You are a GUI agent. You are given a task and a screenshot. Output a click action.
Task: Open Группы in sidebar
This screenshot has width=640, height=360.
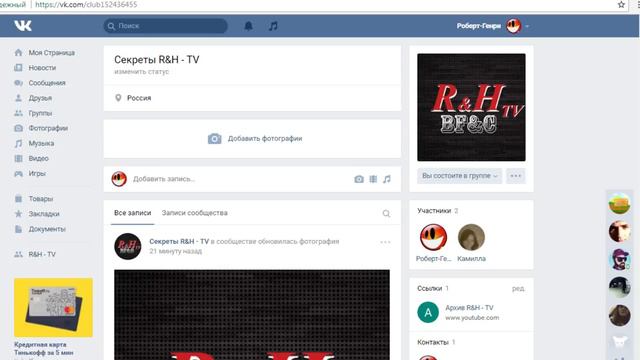pyautogui.click(x=40, y=113)
